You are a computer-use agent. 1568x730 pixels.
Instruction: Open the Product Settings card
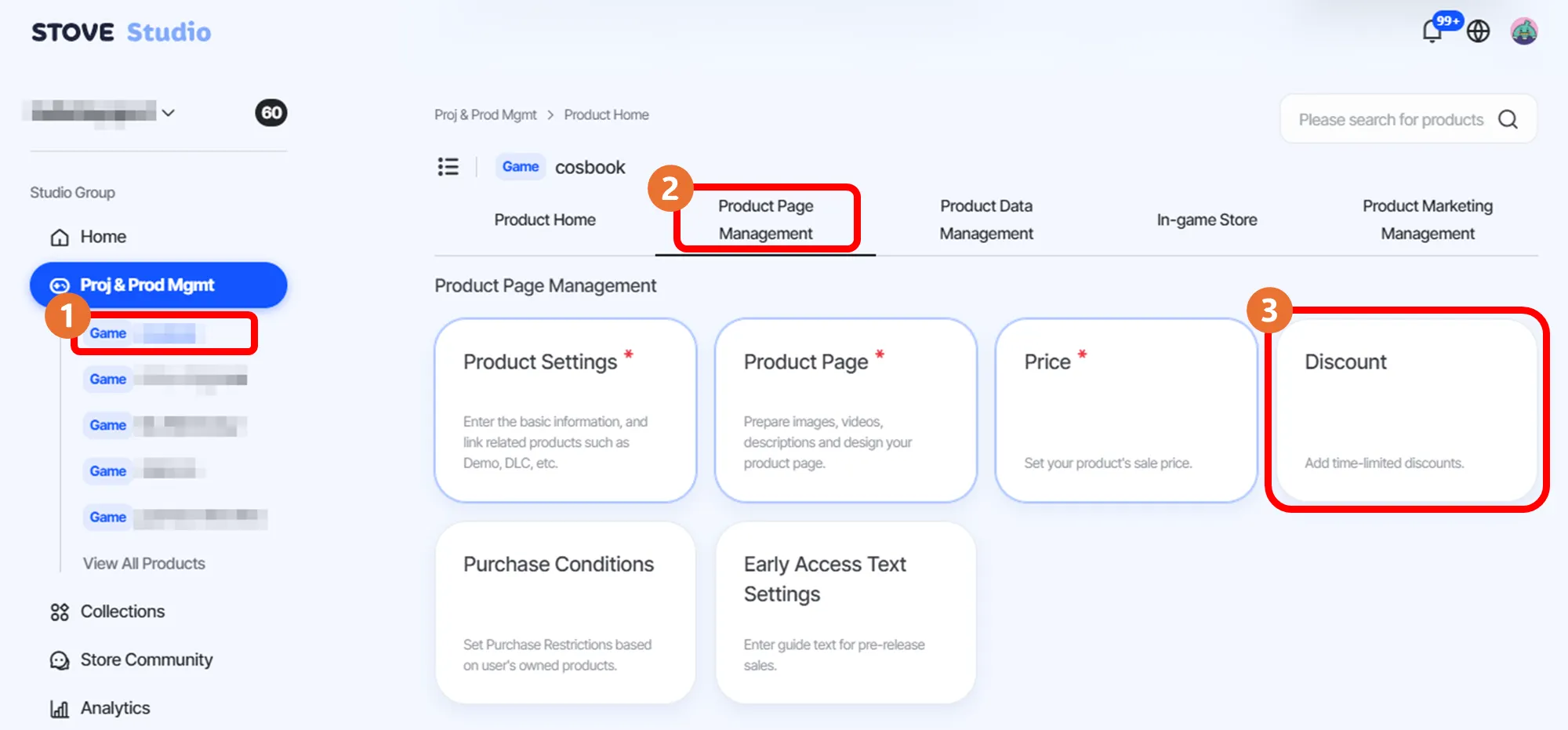tap(565, 409)
